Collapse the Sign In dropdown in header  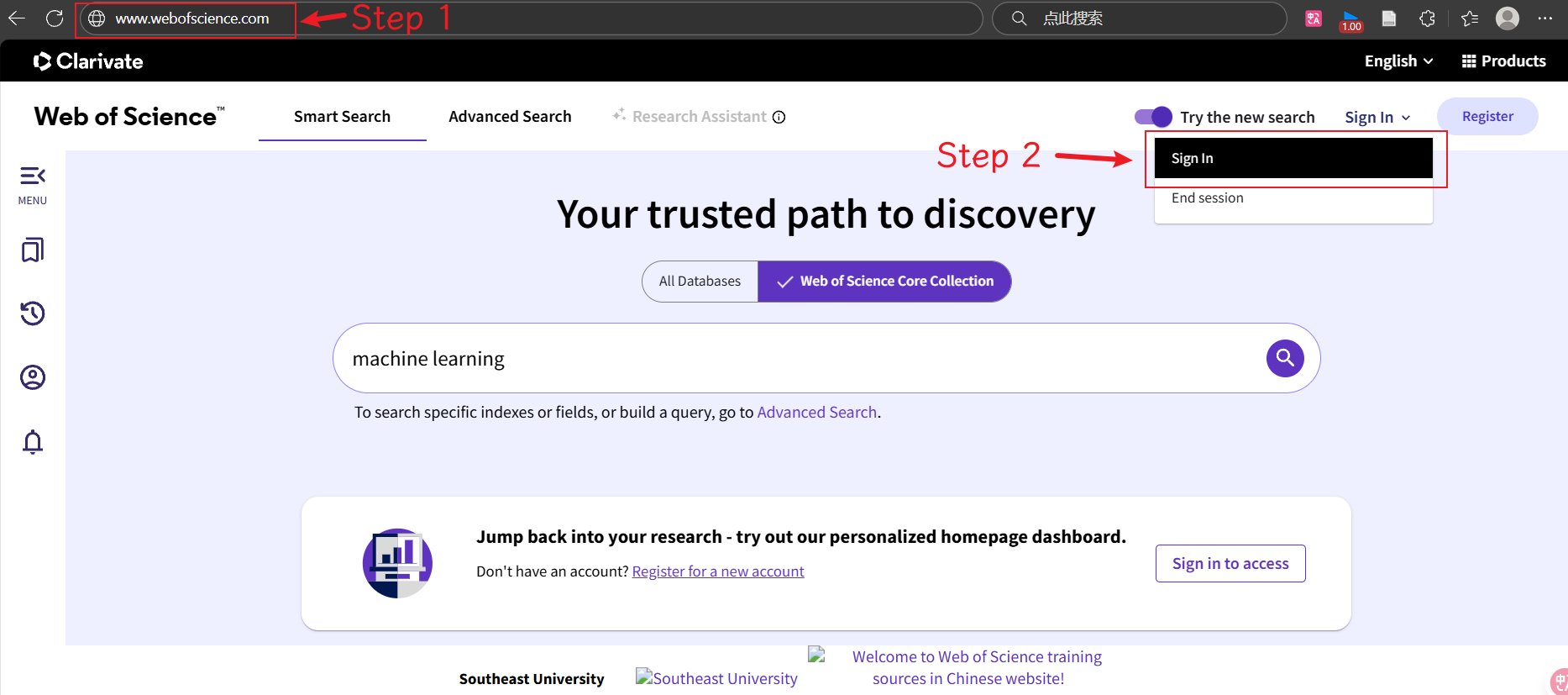coord(1377,118)
